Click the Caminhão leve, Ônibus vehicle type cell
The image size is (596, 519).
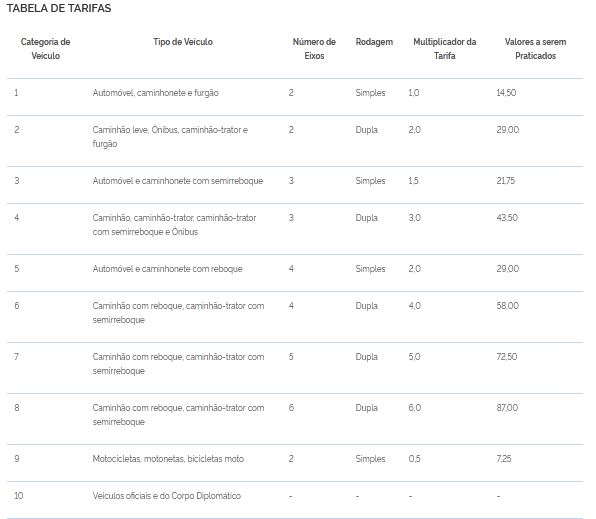pyautogui.click(x=170, y=137)
